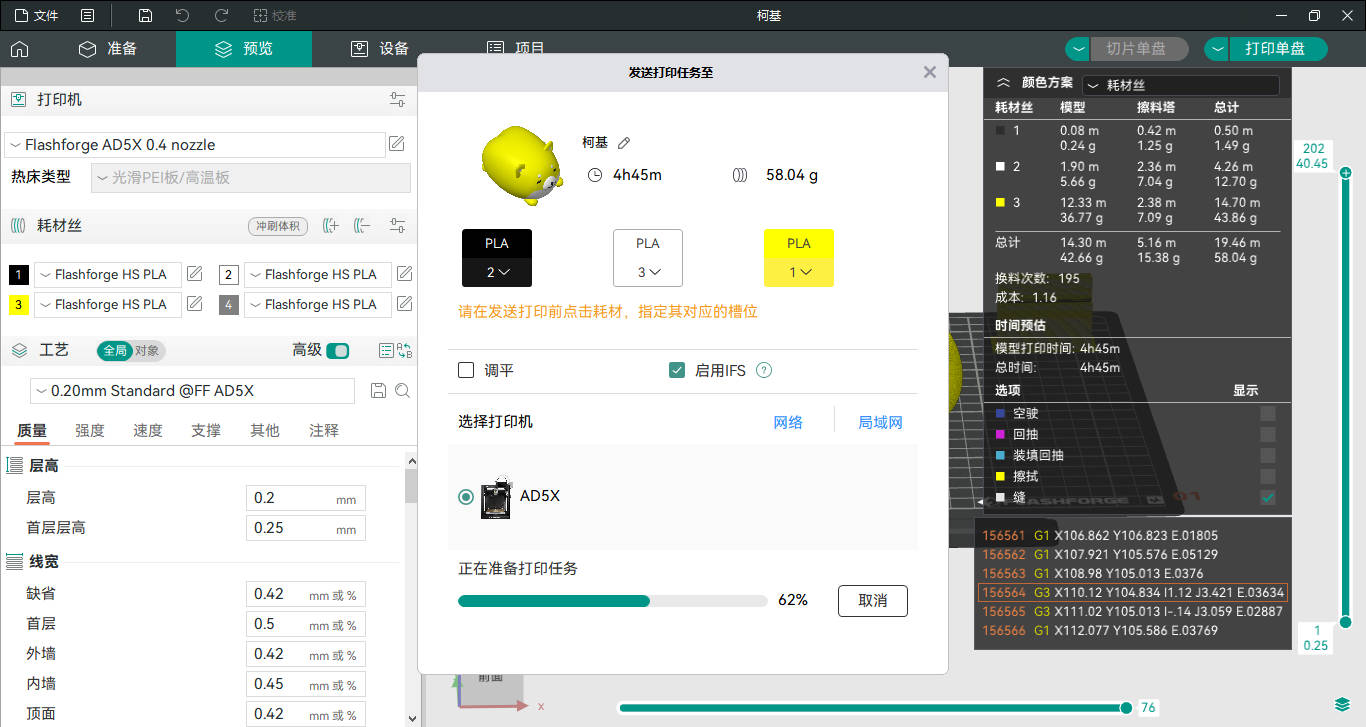
Task: Uncheck the 缝 display checkbox
Action: click(1268, 497)
